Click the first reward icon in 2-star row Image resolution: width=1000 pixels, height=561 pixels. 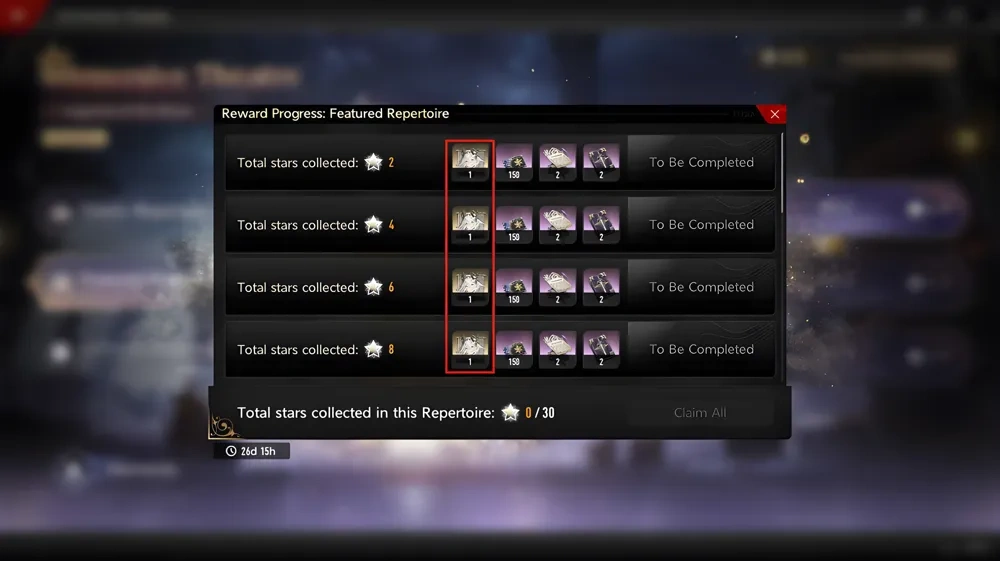point(470,162)
